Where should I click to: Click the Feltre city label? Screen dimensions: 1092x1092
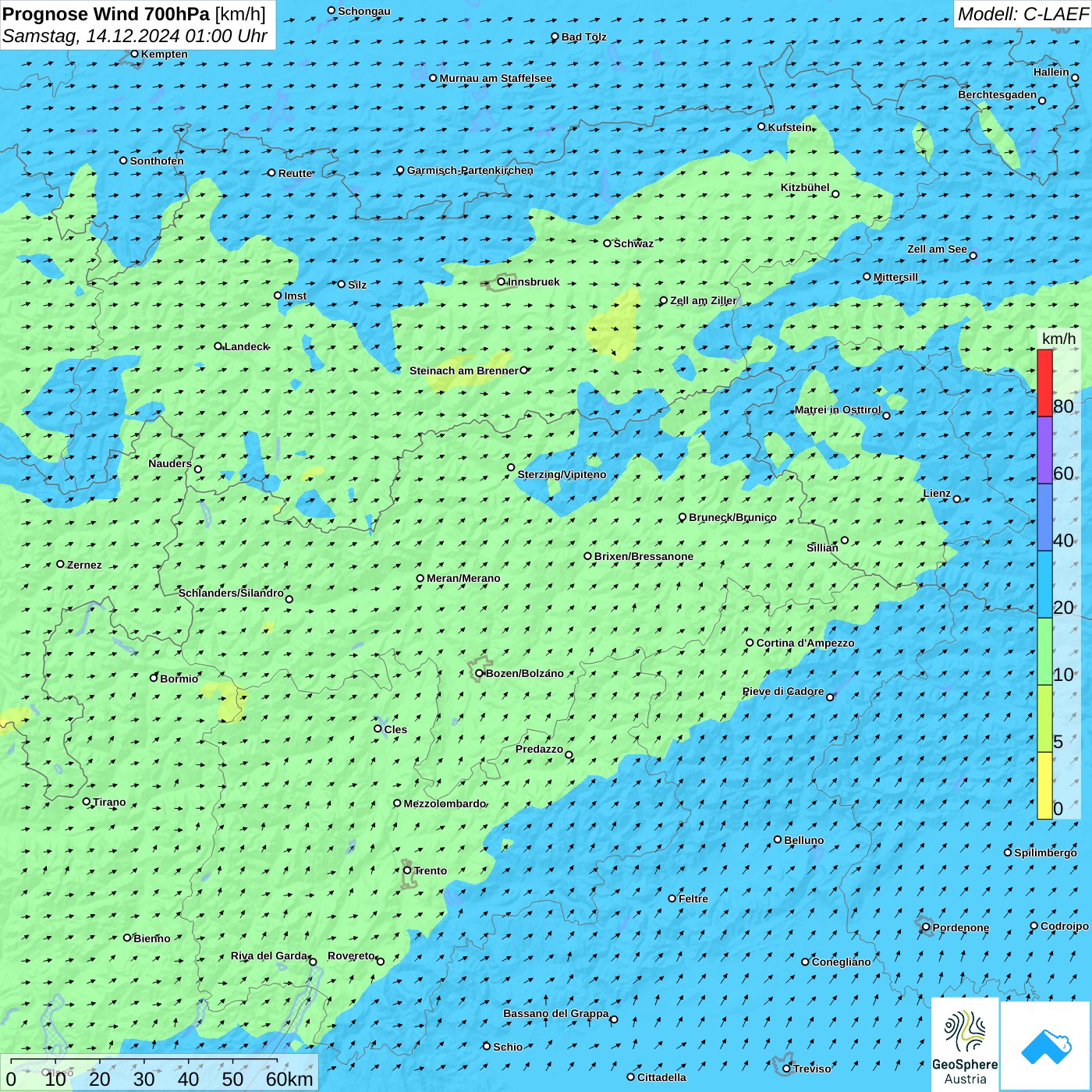693,899
